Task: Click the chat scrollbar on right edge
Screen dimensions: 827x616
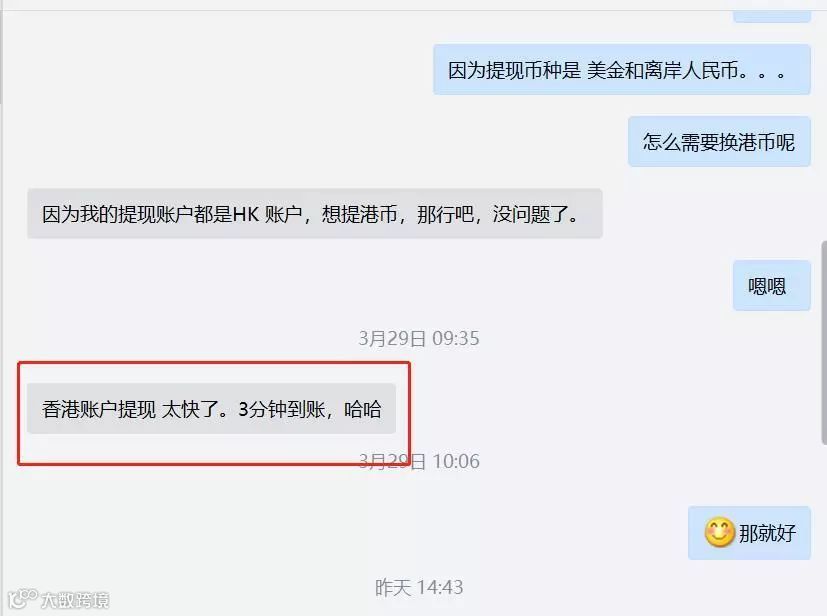Action: click(x=824, y=342)
